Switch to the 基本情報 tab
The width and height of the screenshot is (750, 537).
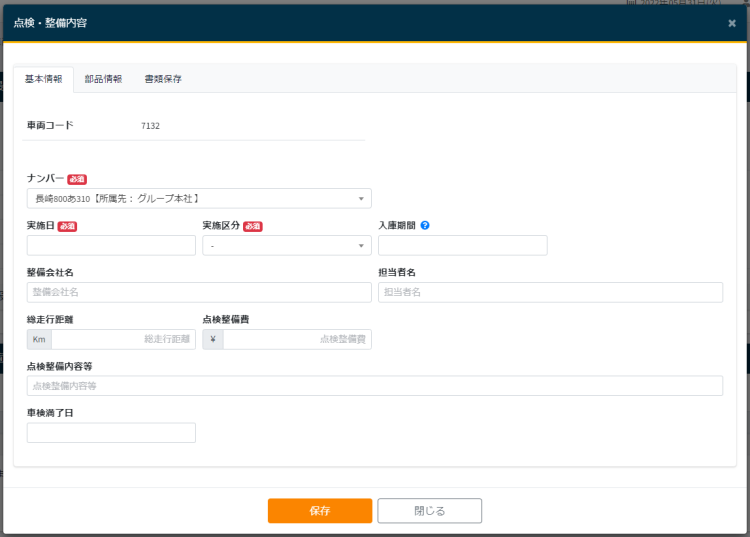tap(43, 79)
